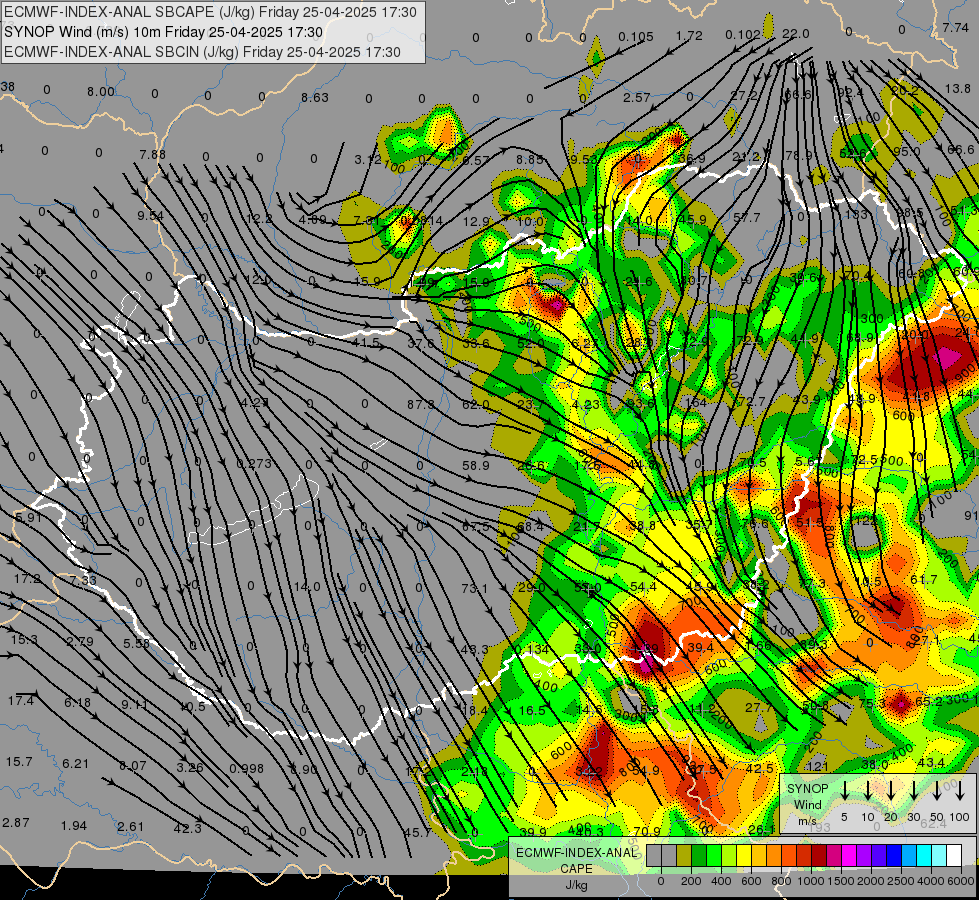Viewport: 979px width, 900px height.
Task: Select the cyan CAPE legend swatch
Action: 924,855
